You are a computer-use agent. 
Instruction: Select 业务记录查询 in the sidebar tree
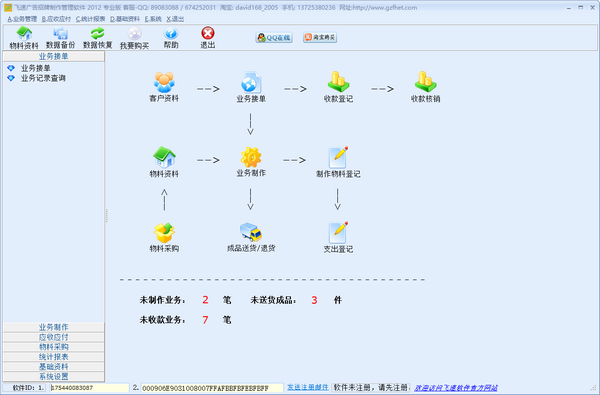click(43, 78)
